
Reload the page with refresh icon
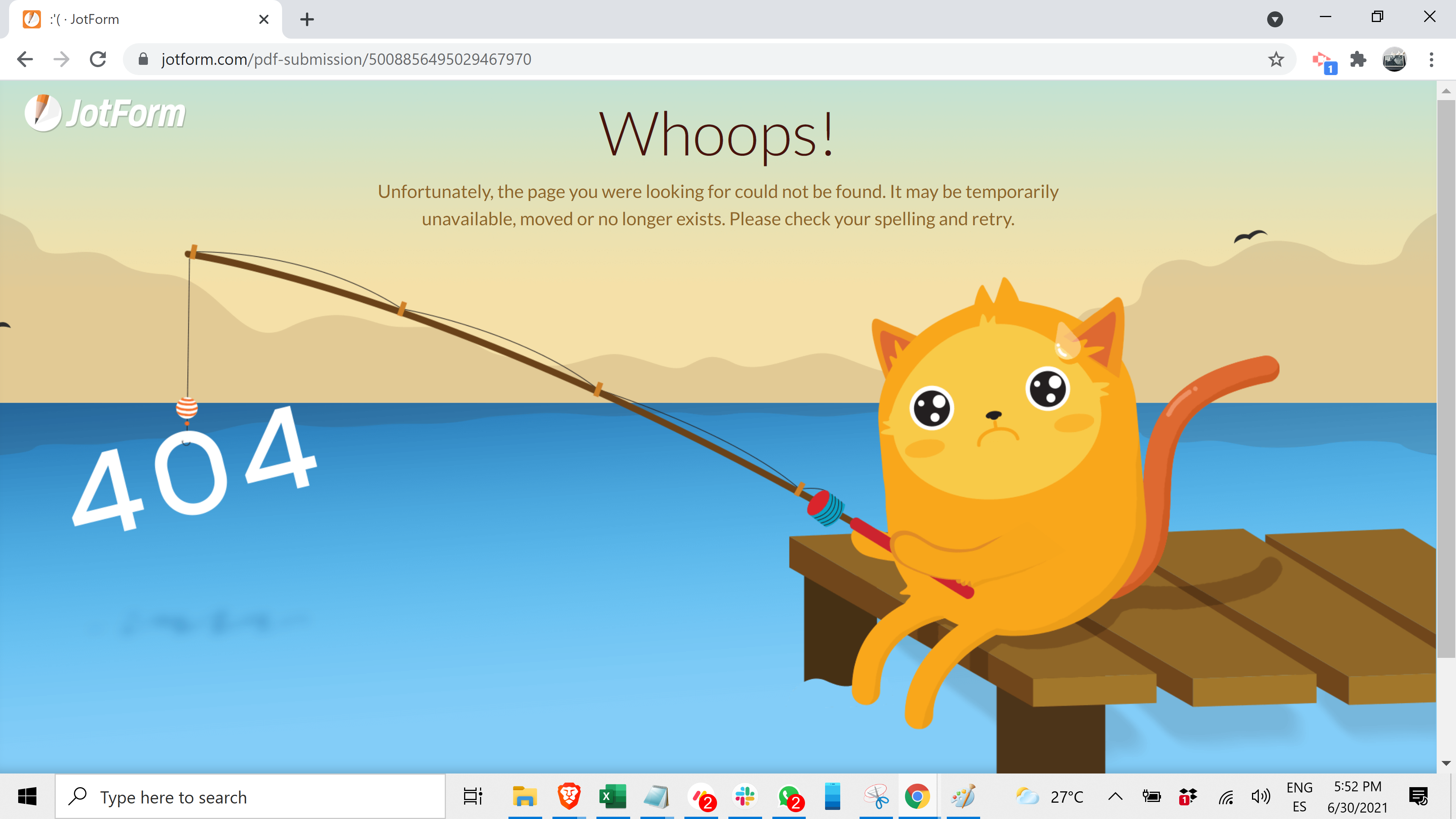(98, 60)
